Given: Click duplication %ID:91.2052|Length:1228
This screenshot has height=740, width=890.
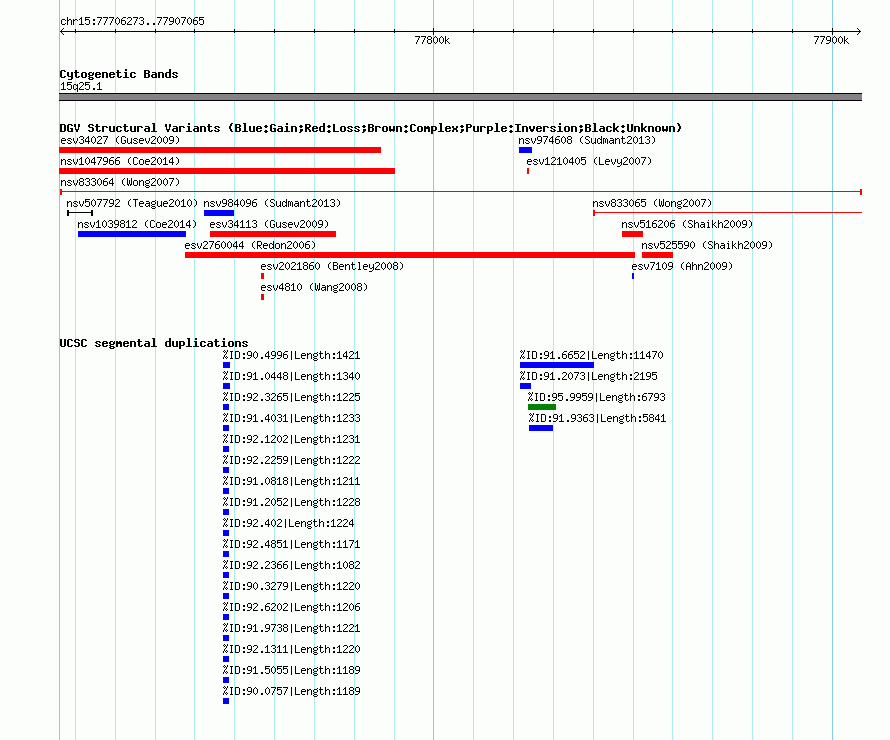Looking at the screenshot, I should [291, 502].
